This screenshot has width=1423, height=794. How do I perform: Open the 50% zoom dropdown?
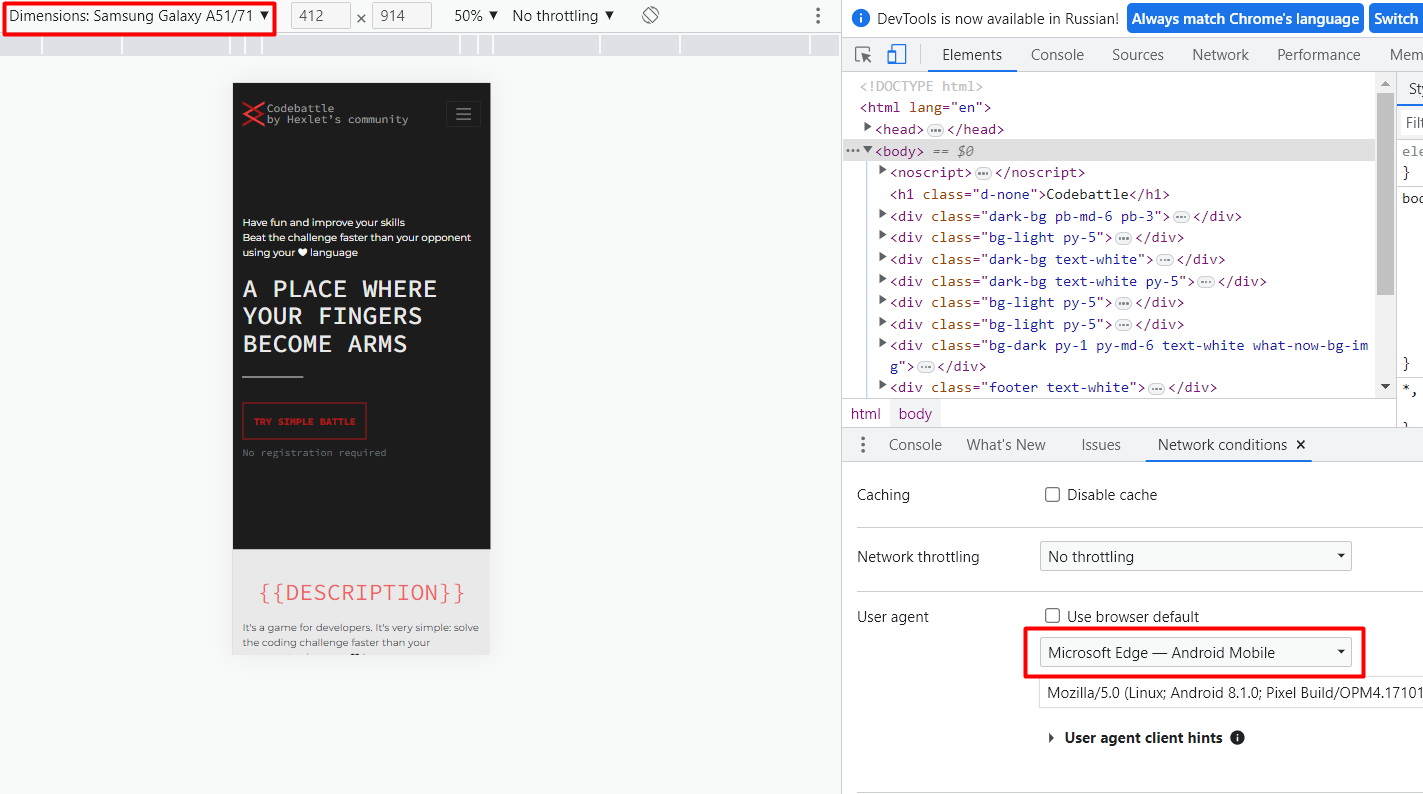click(476, 16)
